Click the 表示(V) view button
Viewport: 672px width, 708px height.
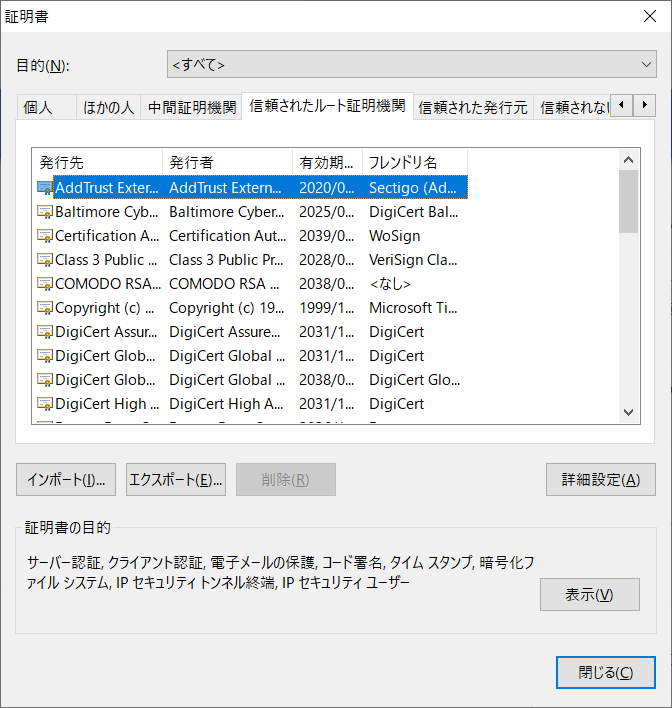(x=590, y=595)
